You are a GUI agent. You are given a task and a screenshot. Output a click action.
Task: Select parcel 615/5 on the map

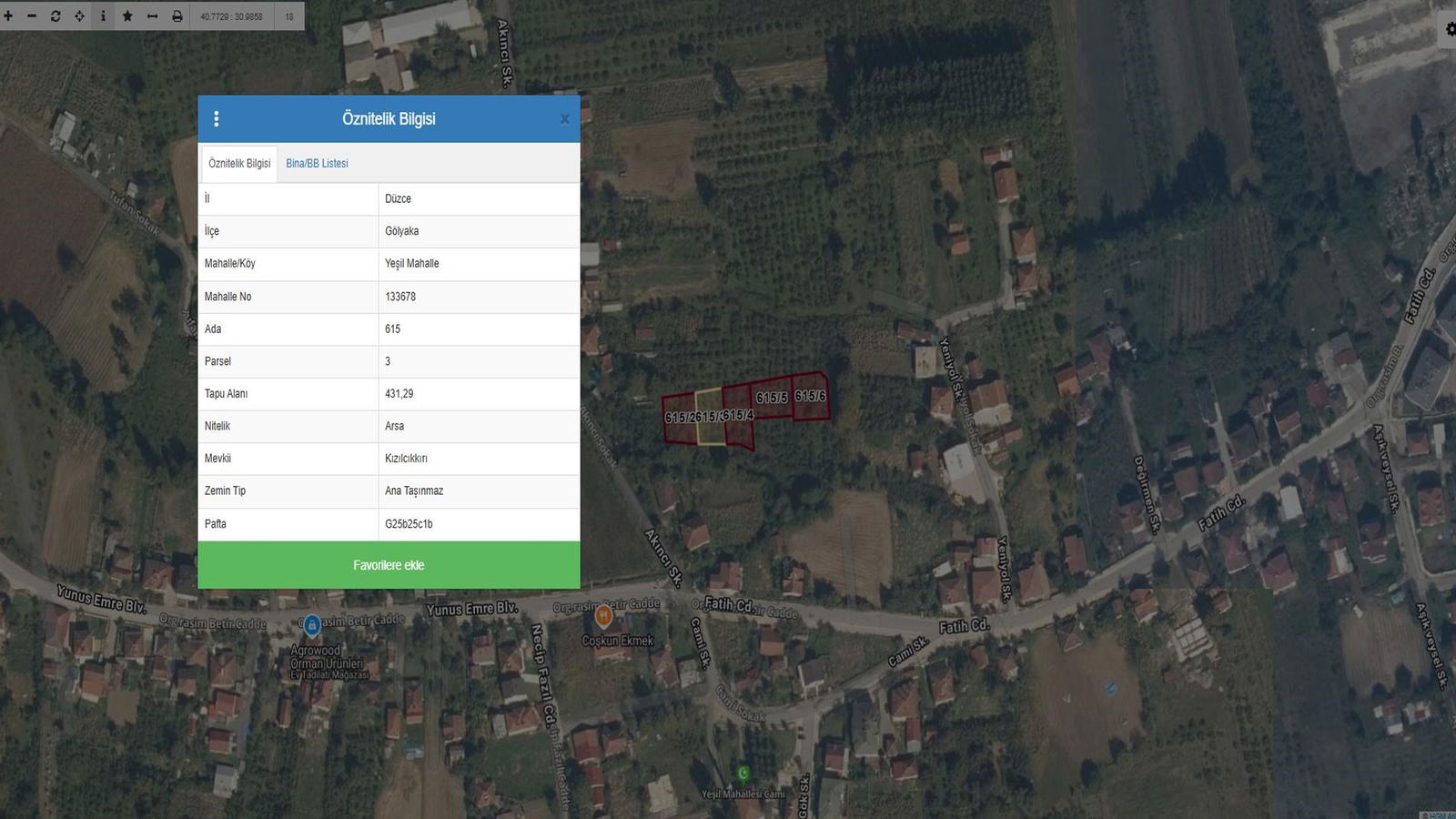[x=771, y=398]
